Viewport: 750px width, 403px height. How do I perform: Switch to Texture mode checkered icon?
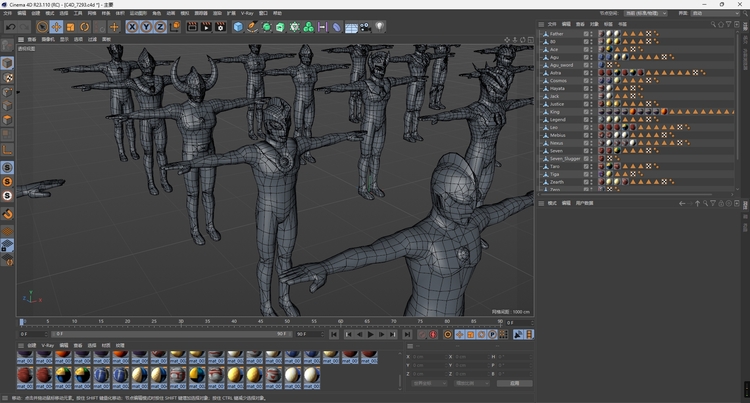click(7, 77)
